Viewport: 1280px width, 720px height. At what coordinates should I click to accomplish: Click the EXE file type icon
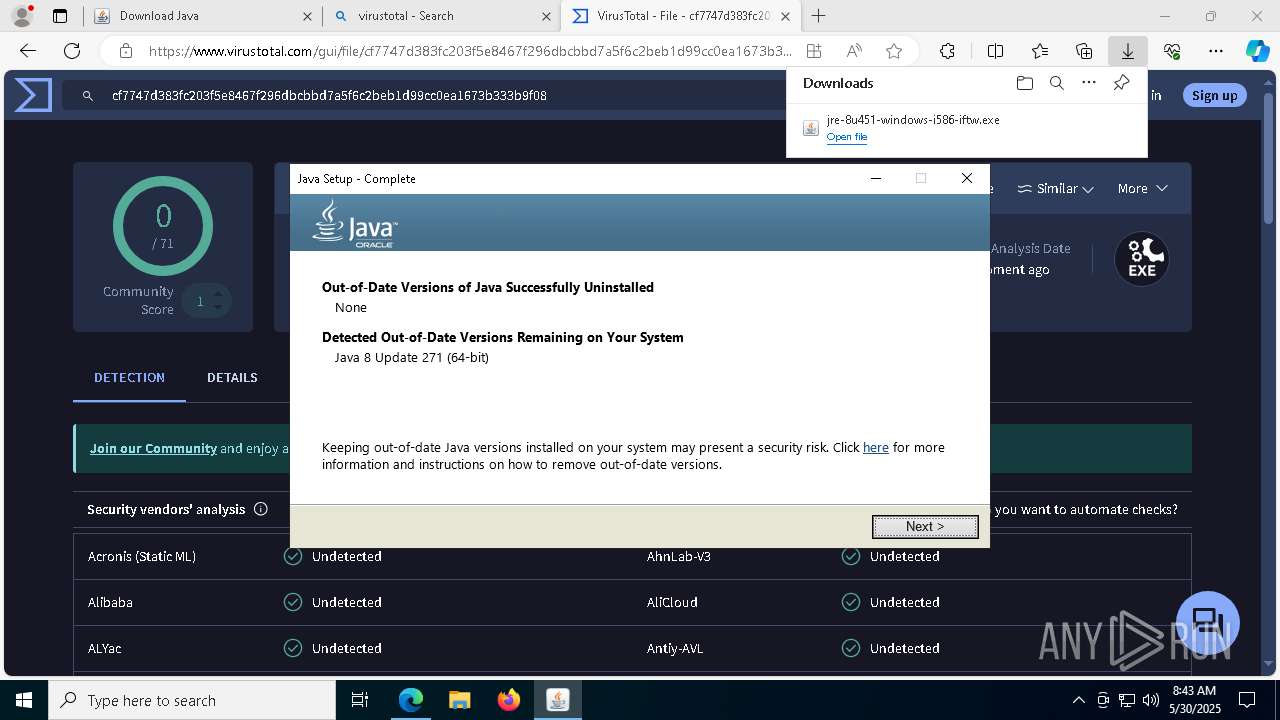[1142, 259]
